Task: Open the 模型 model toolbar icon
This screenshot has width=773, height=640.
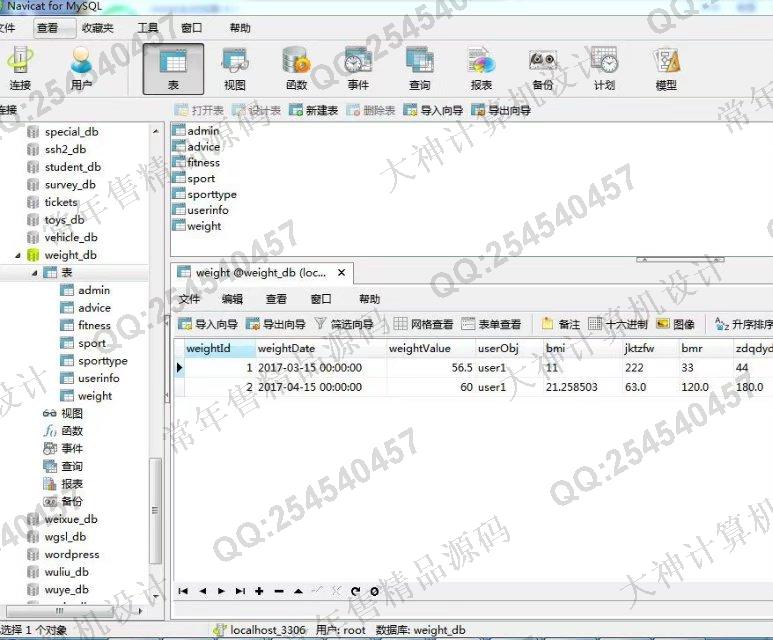Action: click(666, 69)
